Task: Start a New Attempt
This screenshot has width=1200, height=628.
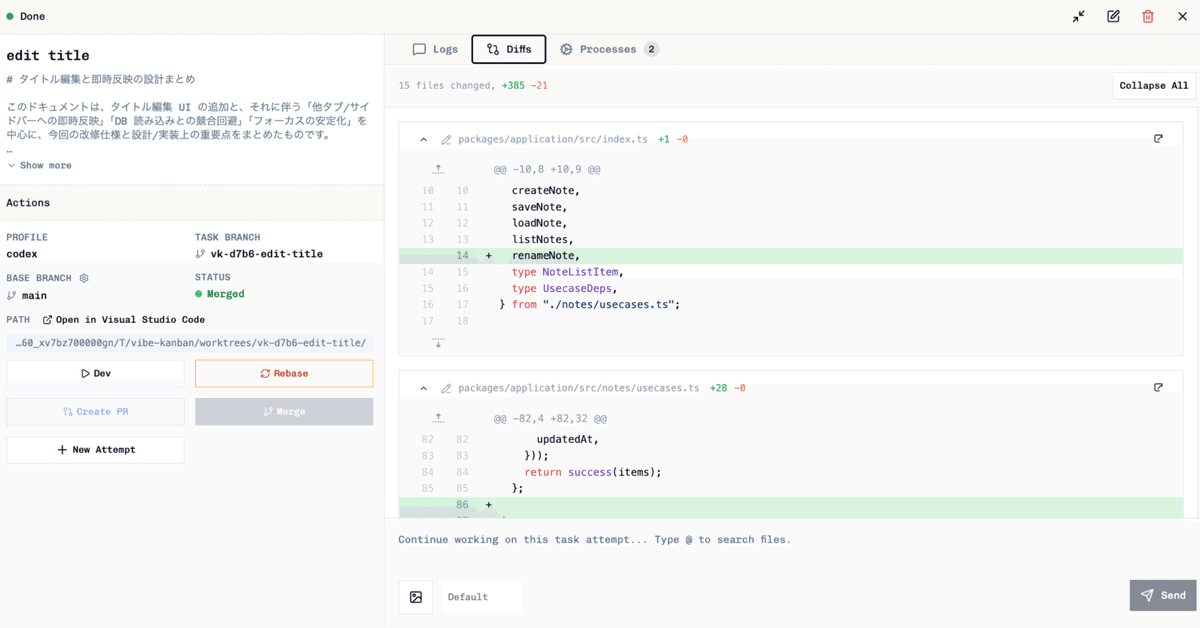Action: point(95,449)
